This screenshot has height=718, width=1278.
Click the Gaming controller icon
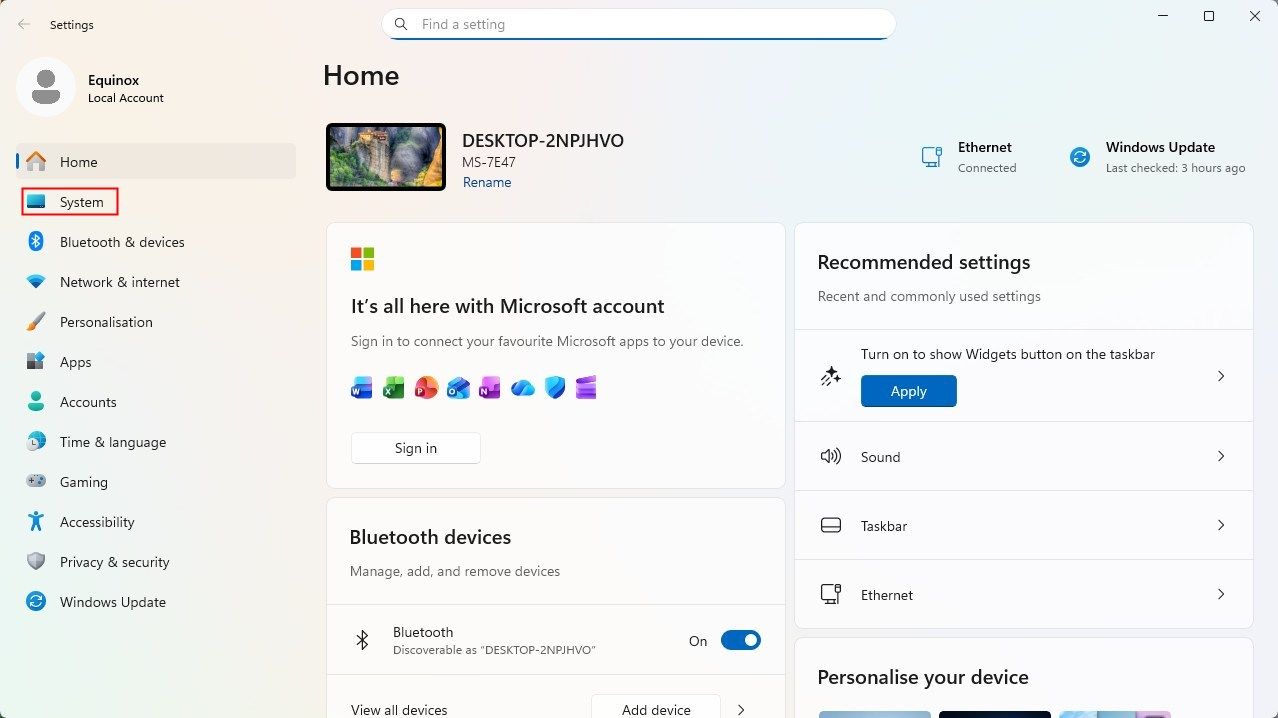pyautogui.click(x=36, y=482)
